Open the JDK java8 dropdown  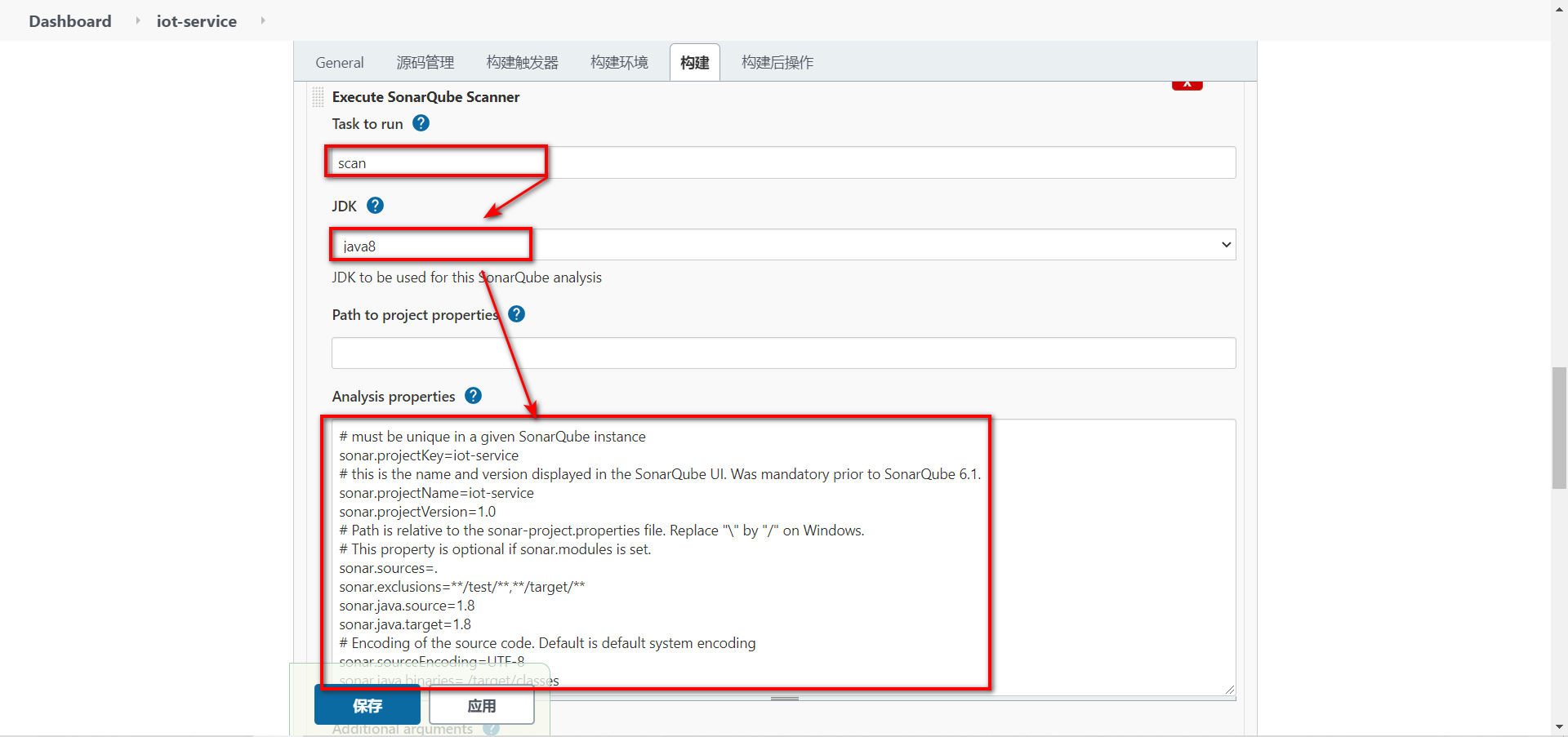click(783, 245)
